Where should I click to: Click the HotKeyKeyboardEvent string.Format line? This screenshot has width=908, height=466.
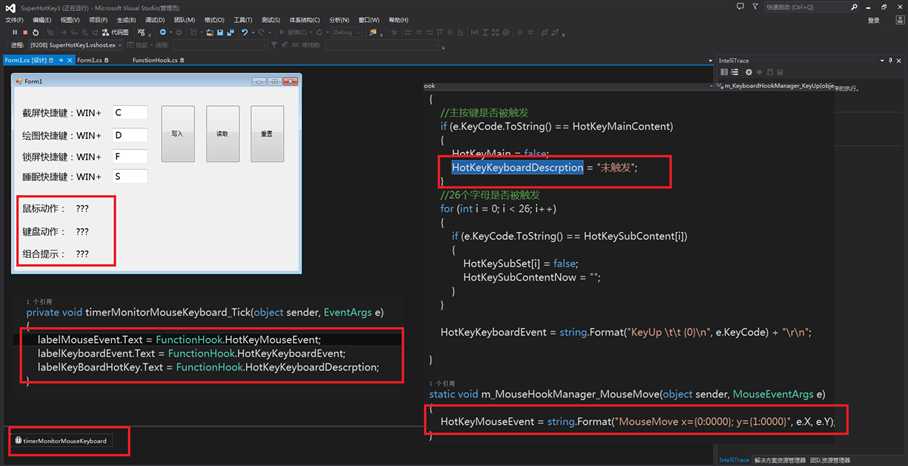tap(626, 332)
